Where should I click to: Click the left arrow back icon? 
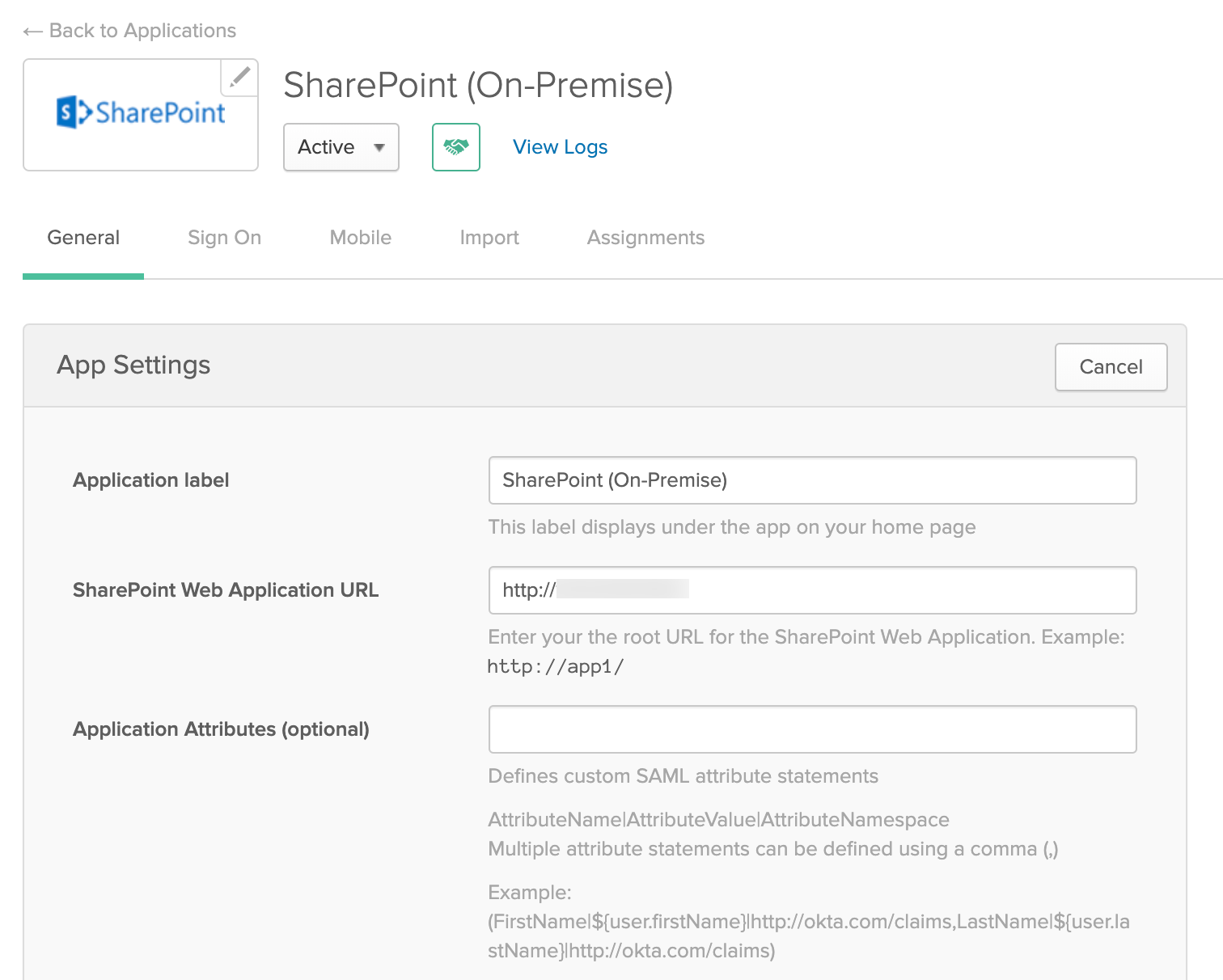tap(32, 32)
